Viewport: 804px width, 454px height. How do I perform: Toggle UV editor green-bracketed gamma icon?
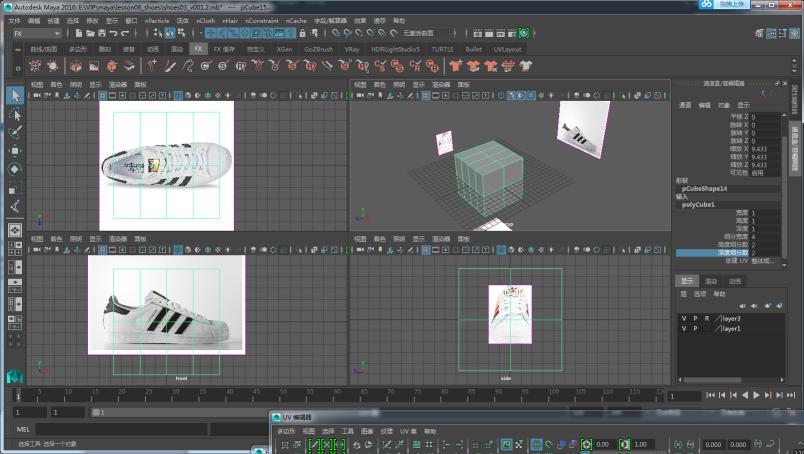click(624, 444)
